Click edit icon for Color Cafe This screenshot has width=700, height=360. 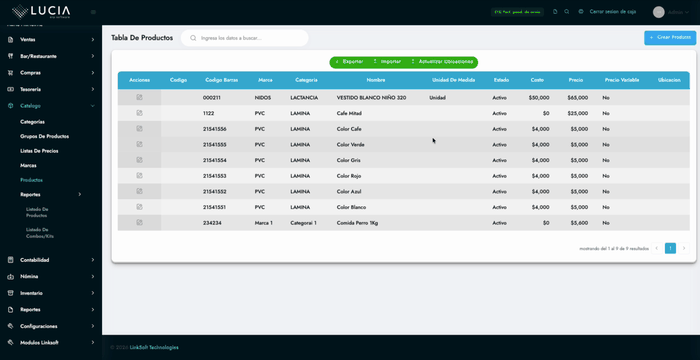[x=139, y=129]
